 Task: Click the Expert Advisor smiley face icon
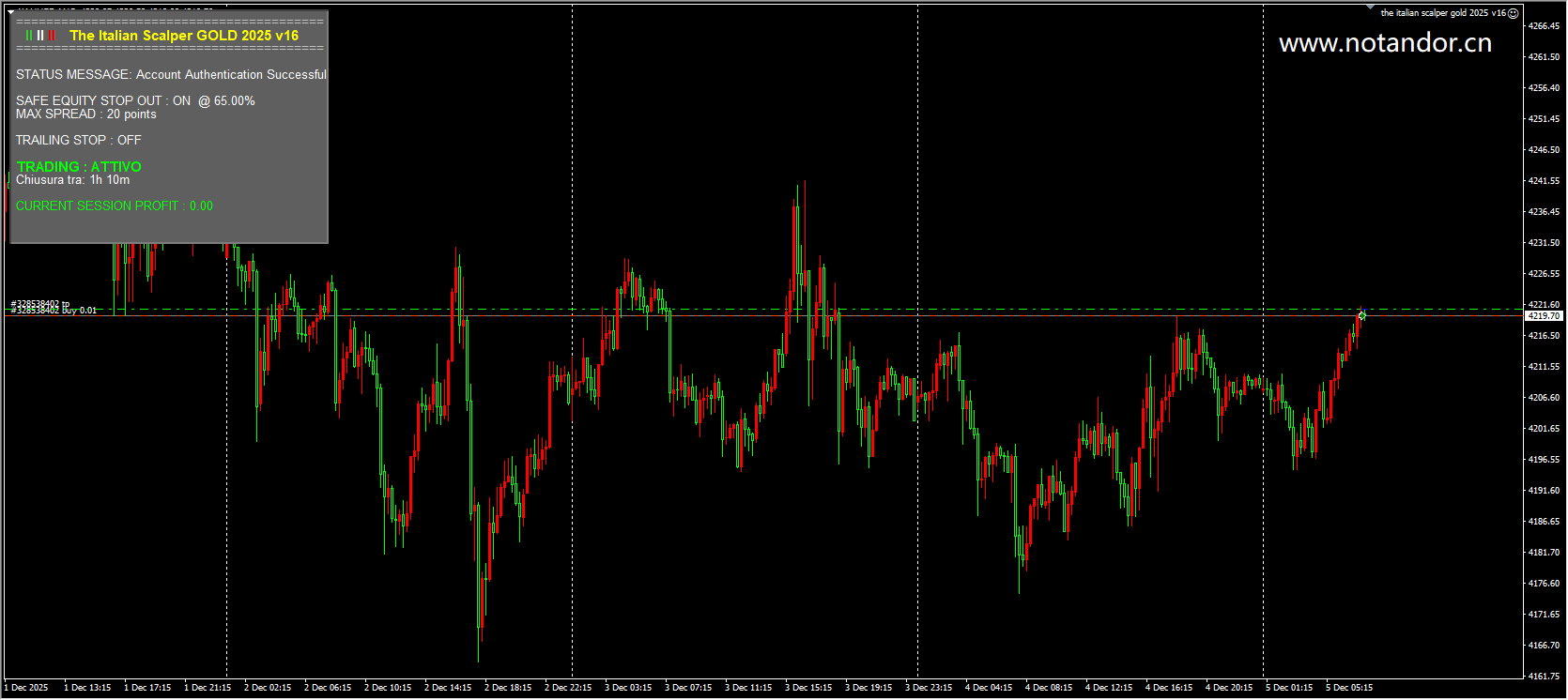coord(1513,13)
